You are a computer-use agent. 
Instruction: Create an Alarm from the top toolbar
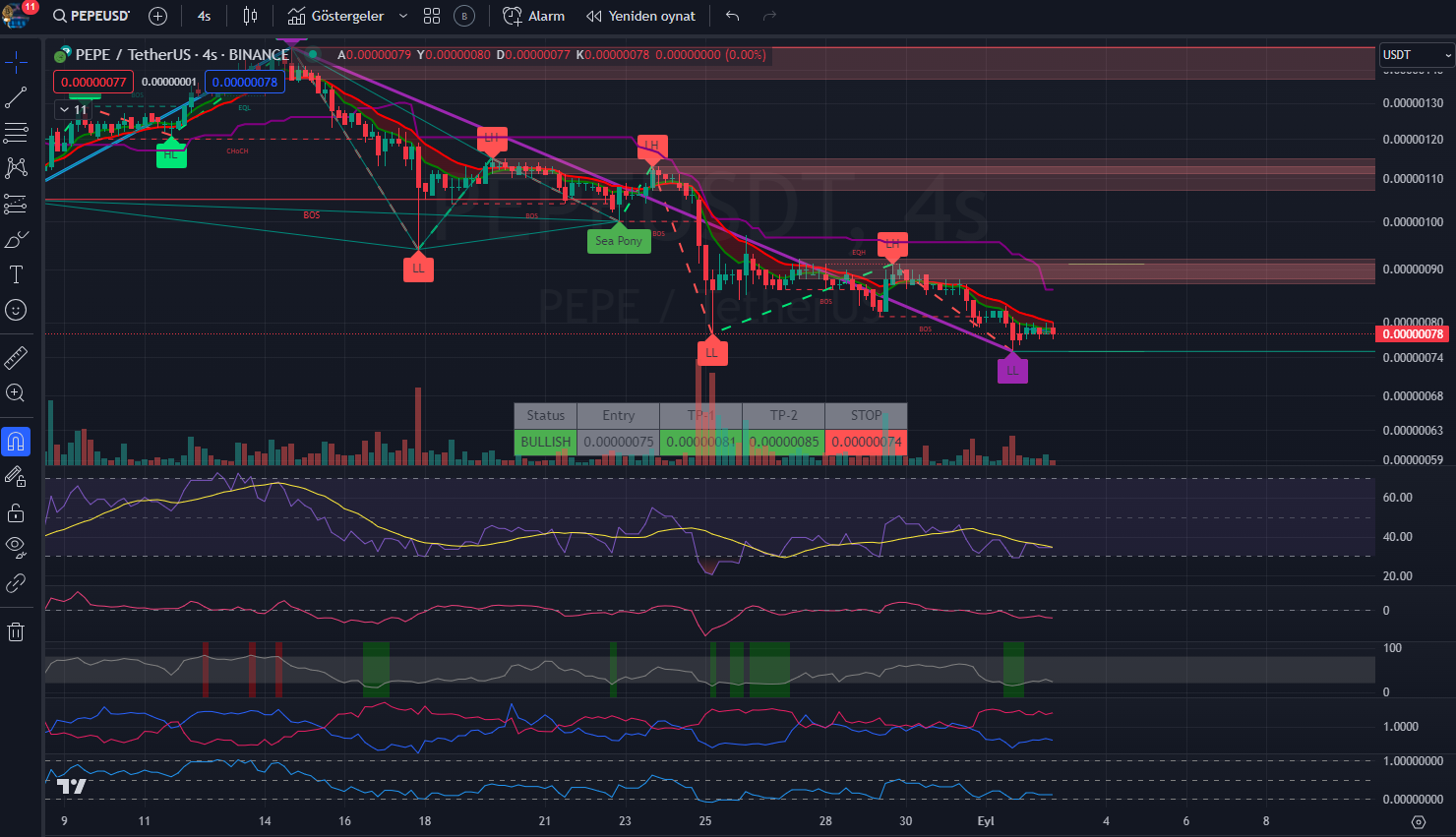(534, 16)
